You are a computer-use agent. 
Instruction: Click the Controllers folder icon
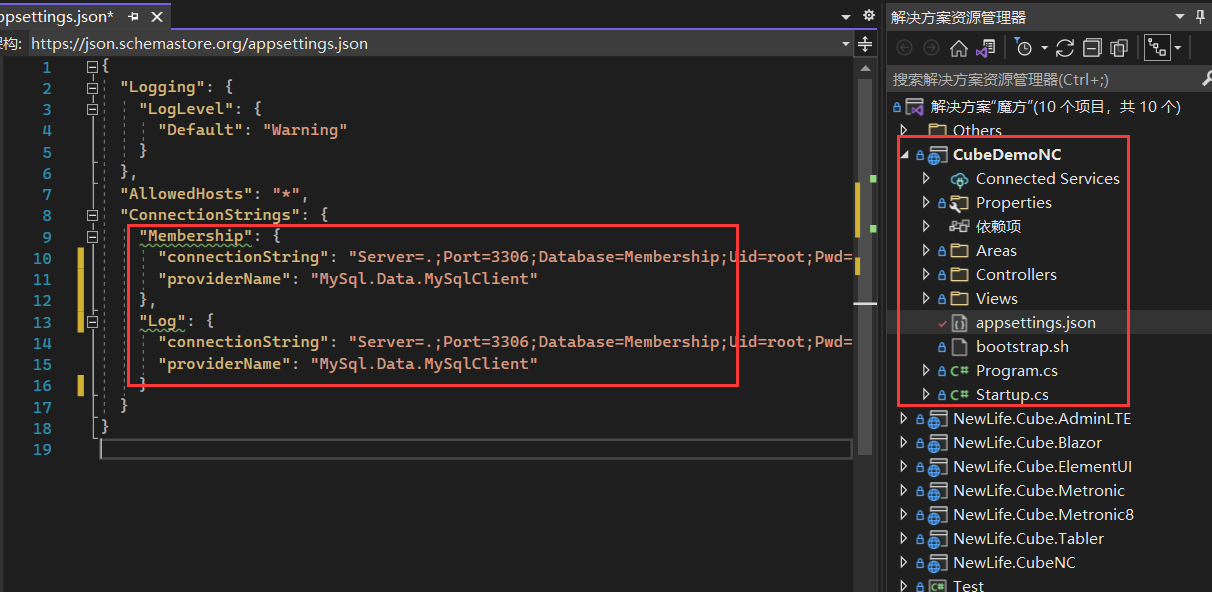(959, 275)
